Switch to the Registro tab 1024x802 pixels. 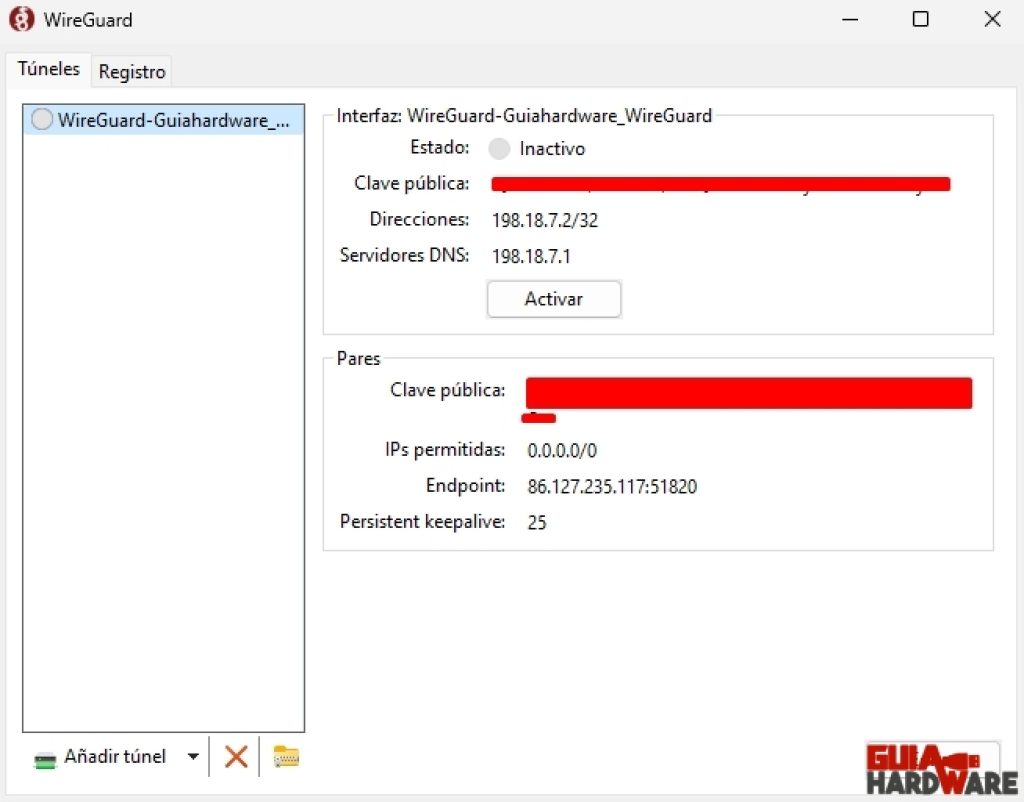click(131, 71)
